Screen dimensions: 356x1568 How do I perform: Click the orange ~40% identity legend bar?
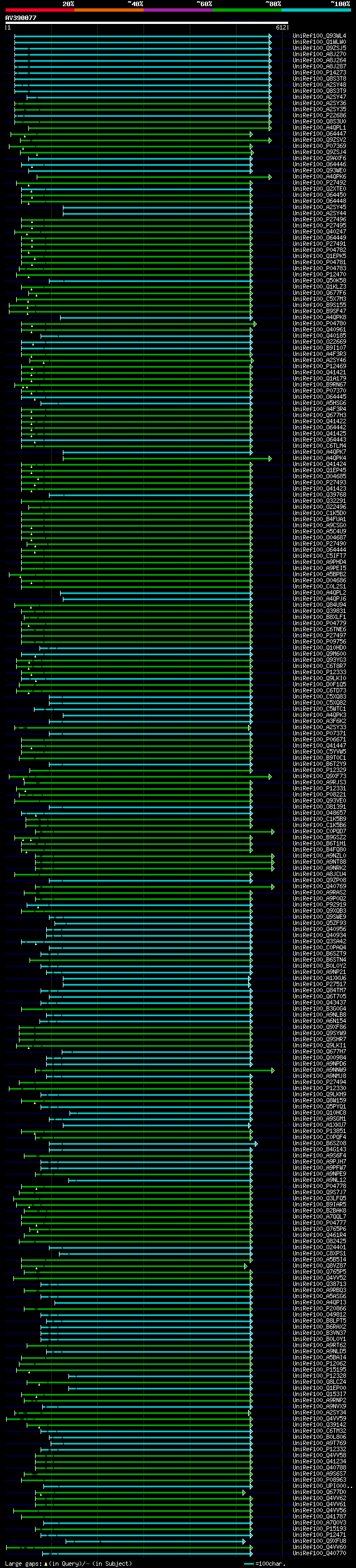click(x=109, y=10)
